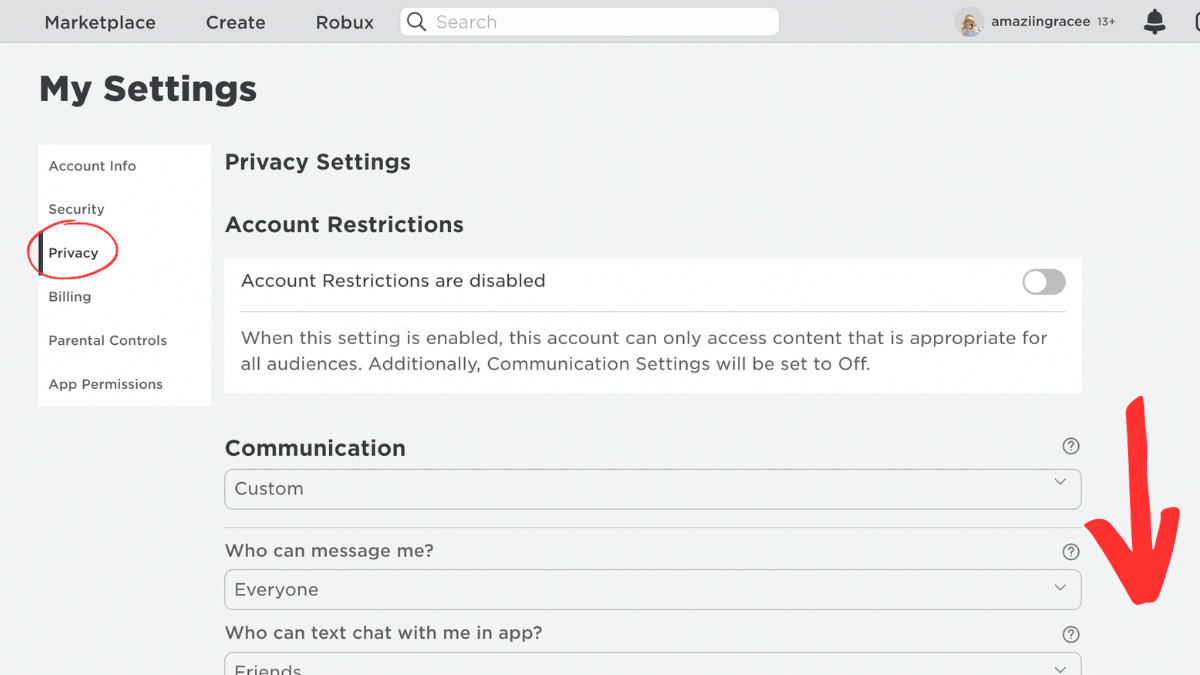Click the search magnifier icon
The image size is (1200, 675).
click(417, 22)
